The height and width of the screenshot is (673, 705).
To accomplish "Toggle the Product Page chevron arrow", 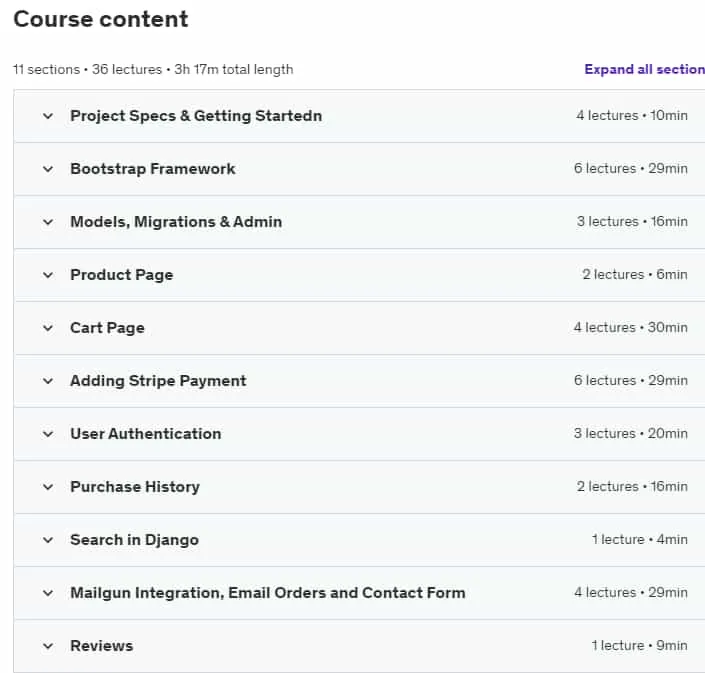I will point(48,275).
